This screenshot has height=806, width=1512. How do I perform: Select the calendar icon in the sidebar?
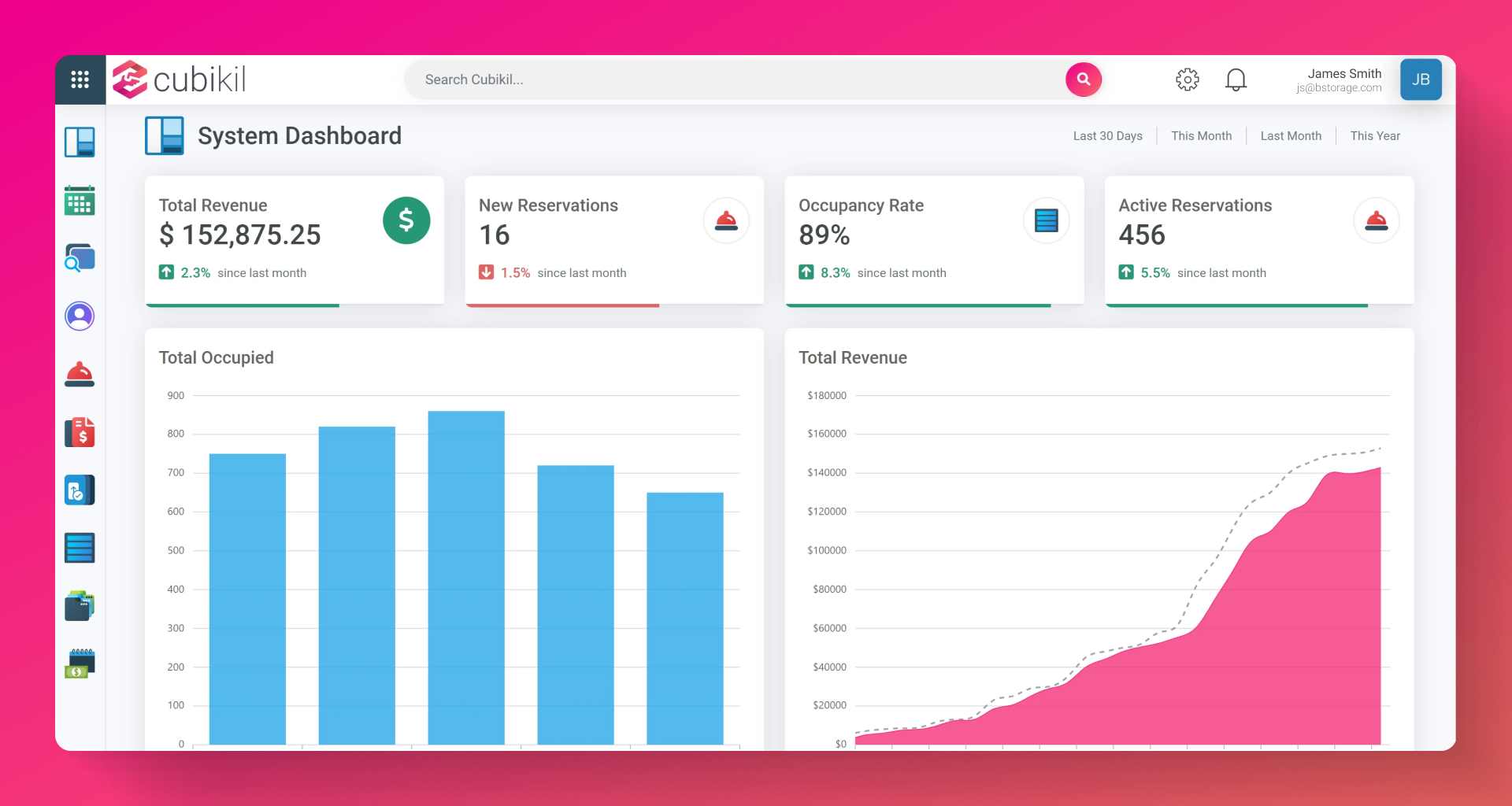(x=80, y=200)
